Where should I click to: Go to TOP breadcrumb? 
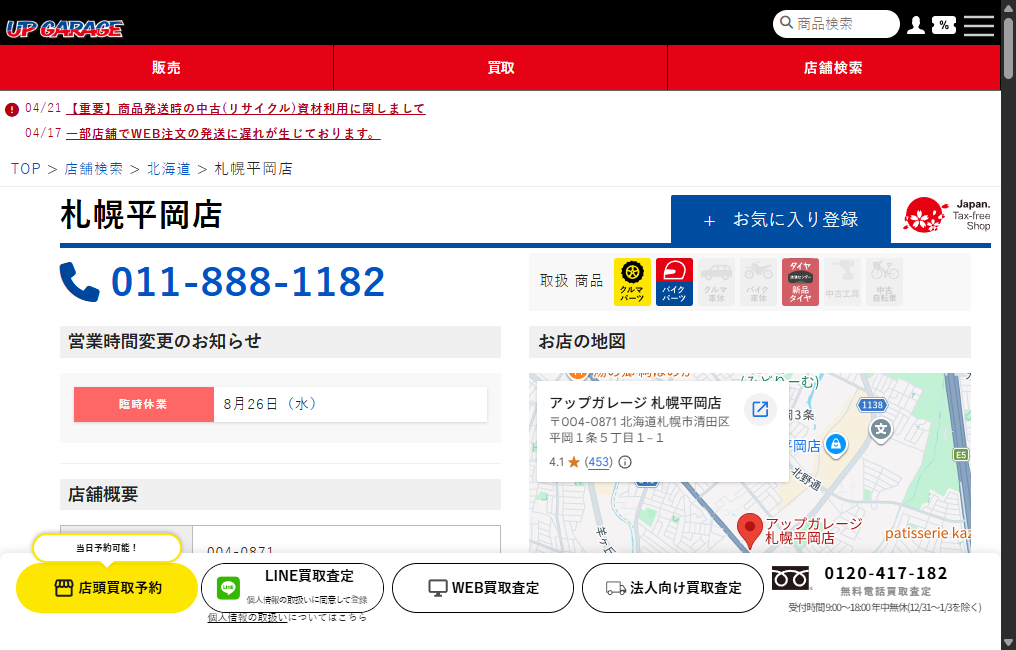point(26,169)
